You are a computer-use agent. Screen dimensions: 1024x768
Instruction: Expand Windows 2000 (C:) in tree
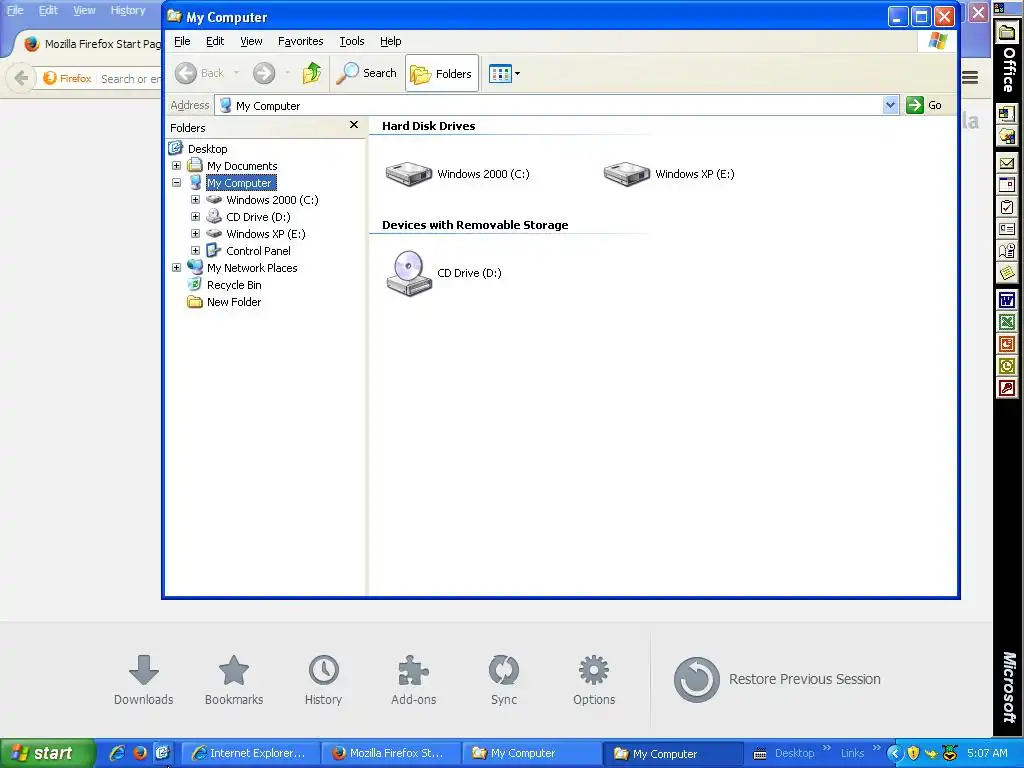(x=195, y=200)
